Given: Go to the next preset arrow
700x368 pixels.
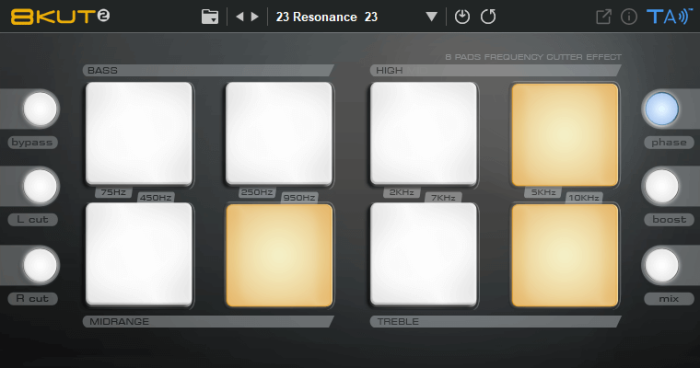Looking at the screenshot, I should [255, 17].
